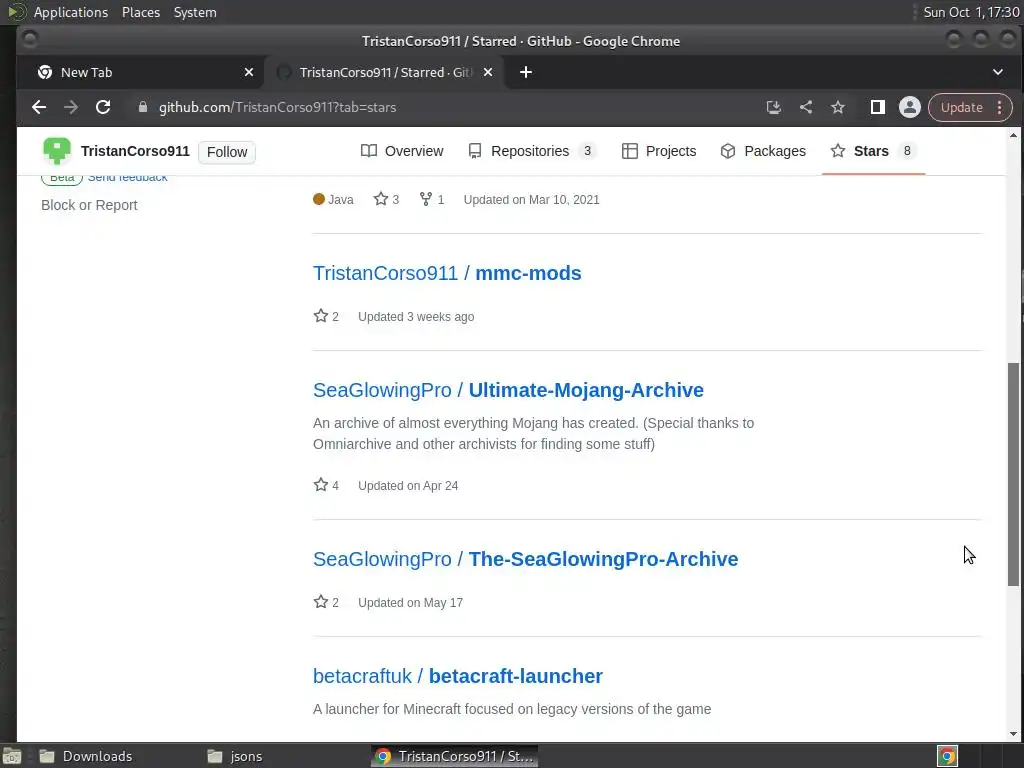Open the Places menu
This screenshot has height=768, width=1024.
[x=140, y=12]
